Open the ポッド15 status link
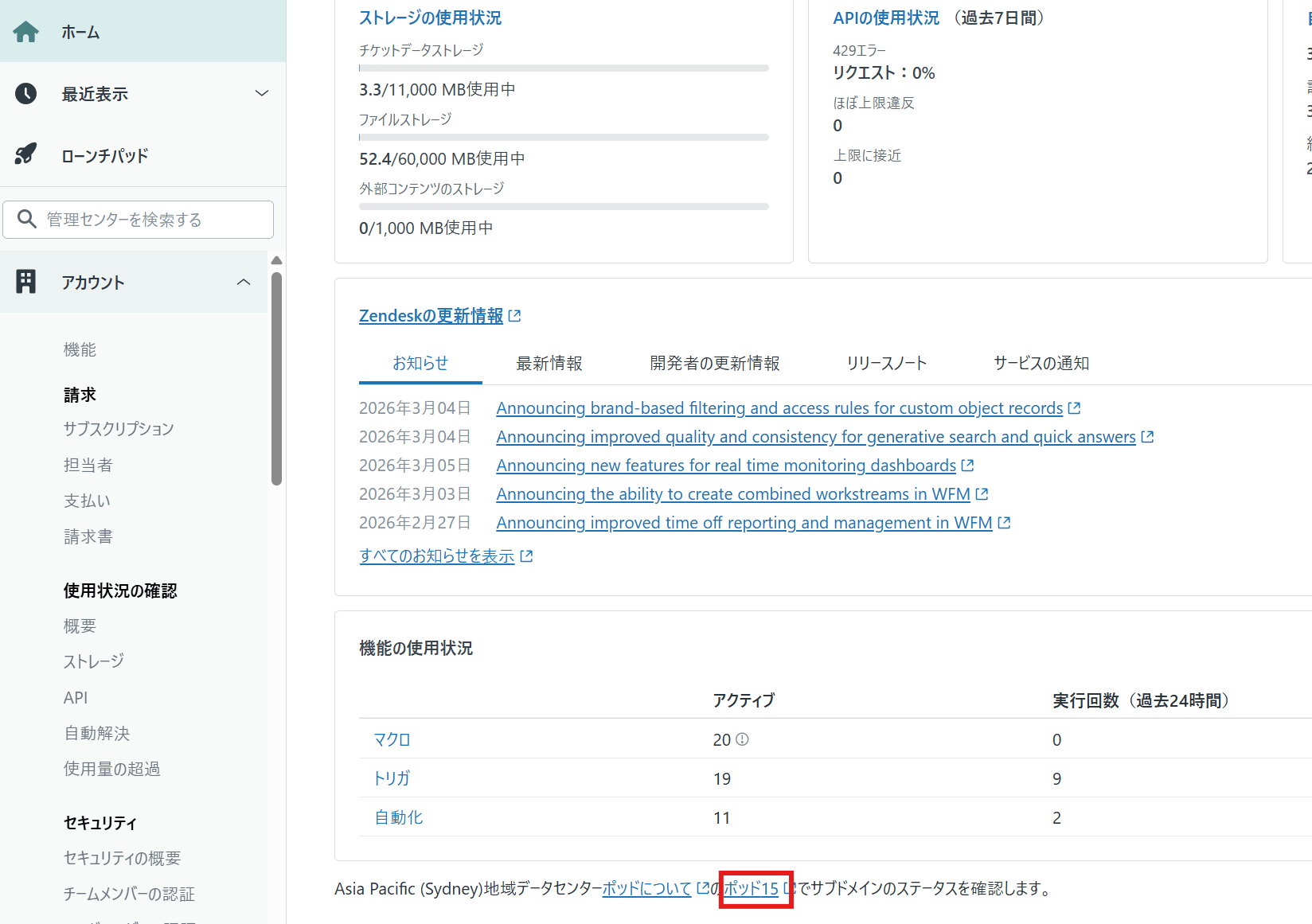This screenshot has height=924, width=1312. [x=751, y=888]
